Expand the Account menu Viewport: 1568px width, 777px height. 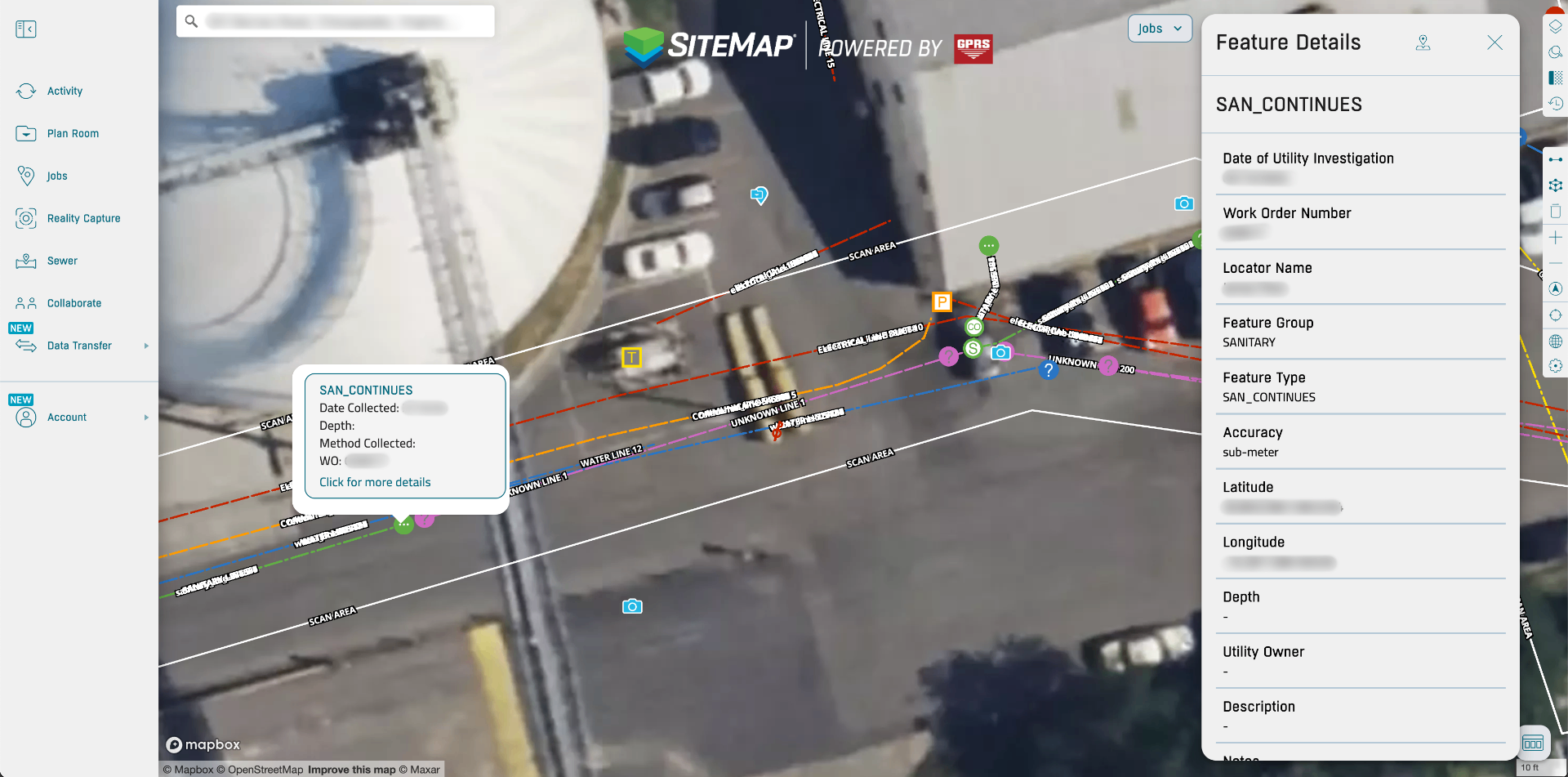click(67, 417)
